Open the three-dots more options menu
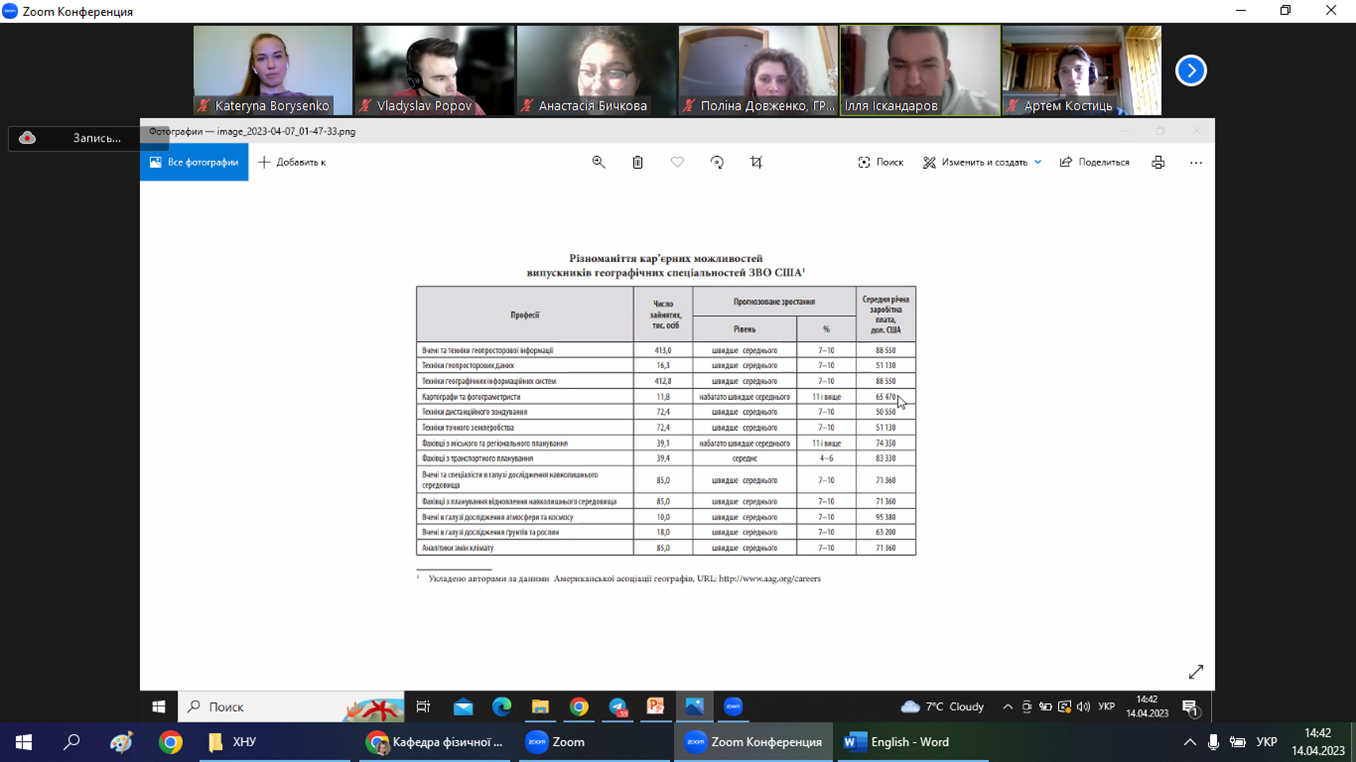 [1196, 162]
